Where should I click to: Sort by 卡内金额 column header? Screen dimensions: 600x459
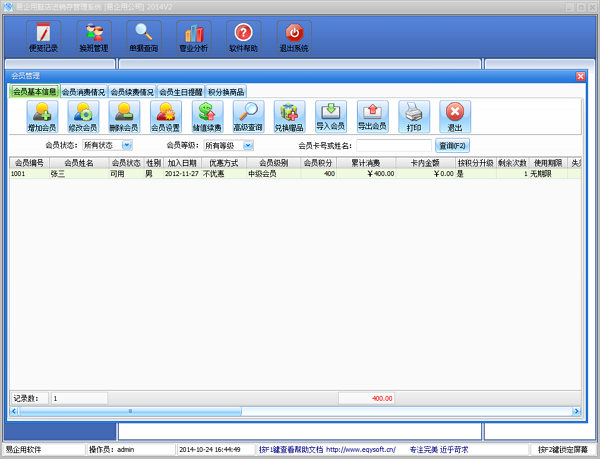[426, 163]
